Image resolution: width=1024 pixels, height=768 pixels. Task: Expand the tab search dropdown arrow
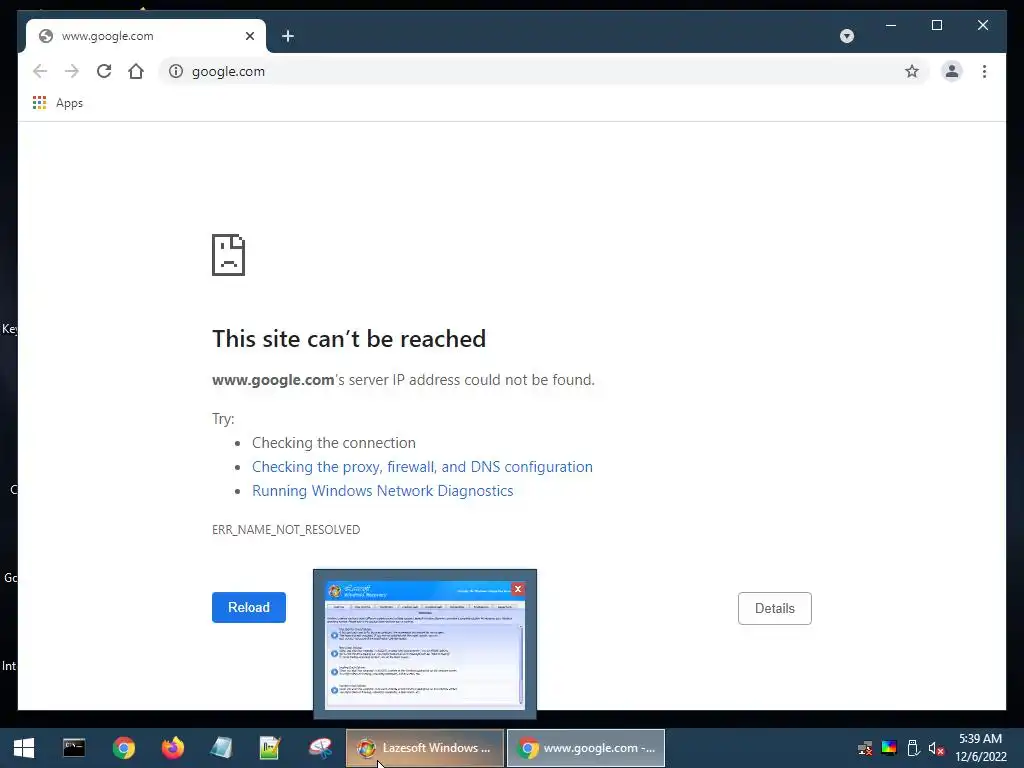847,36
